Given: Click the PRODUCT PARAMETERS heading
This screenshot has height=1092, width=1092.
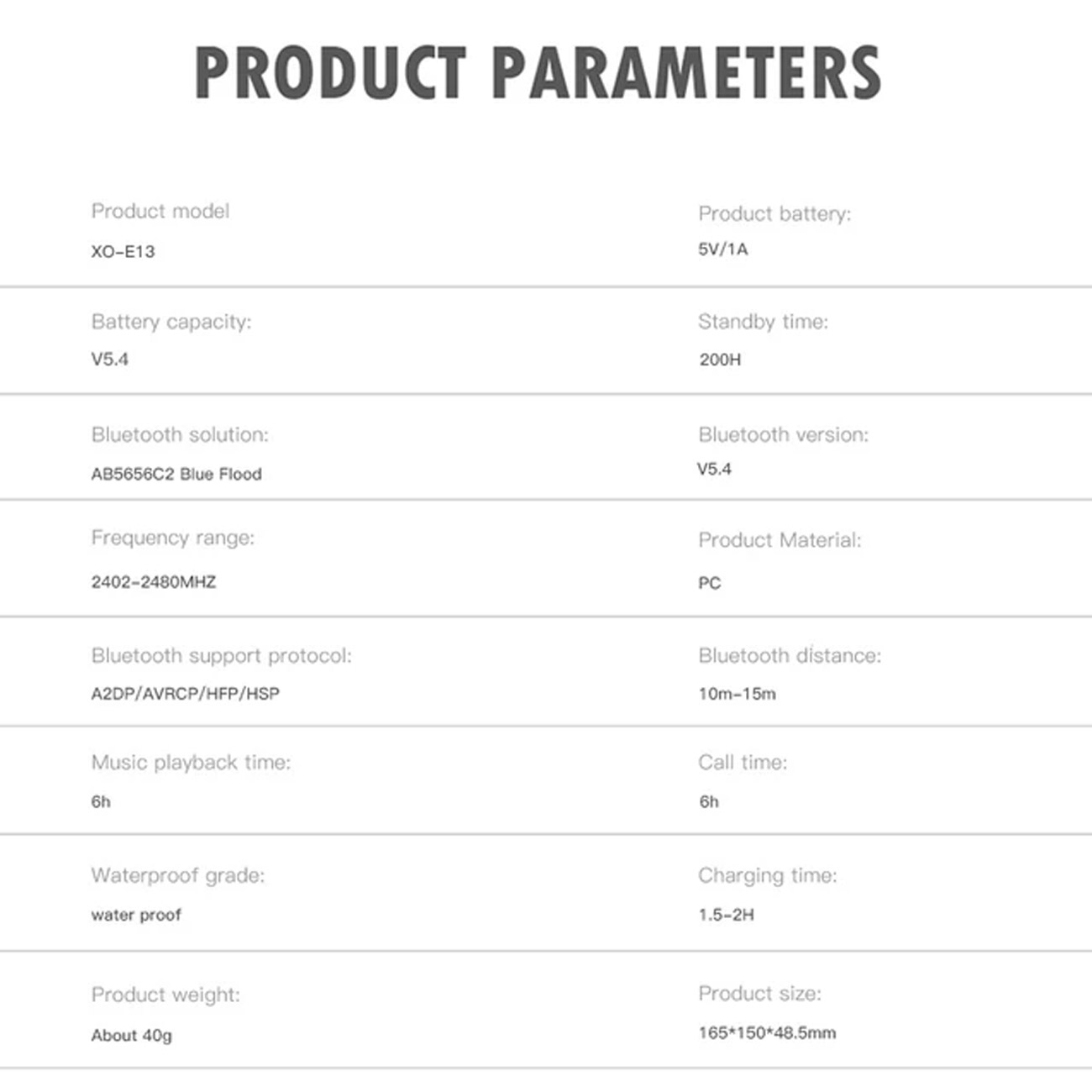Looking at the screenshot, I should (x=538, y=73).
